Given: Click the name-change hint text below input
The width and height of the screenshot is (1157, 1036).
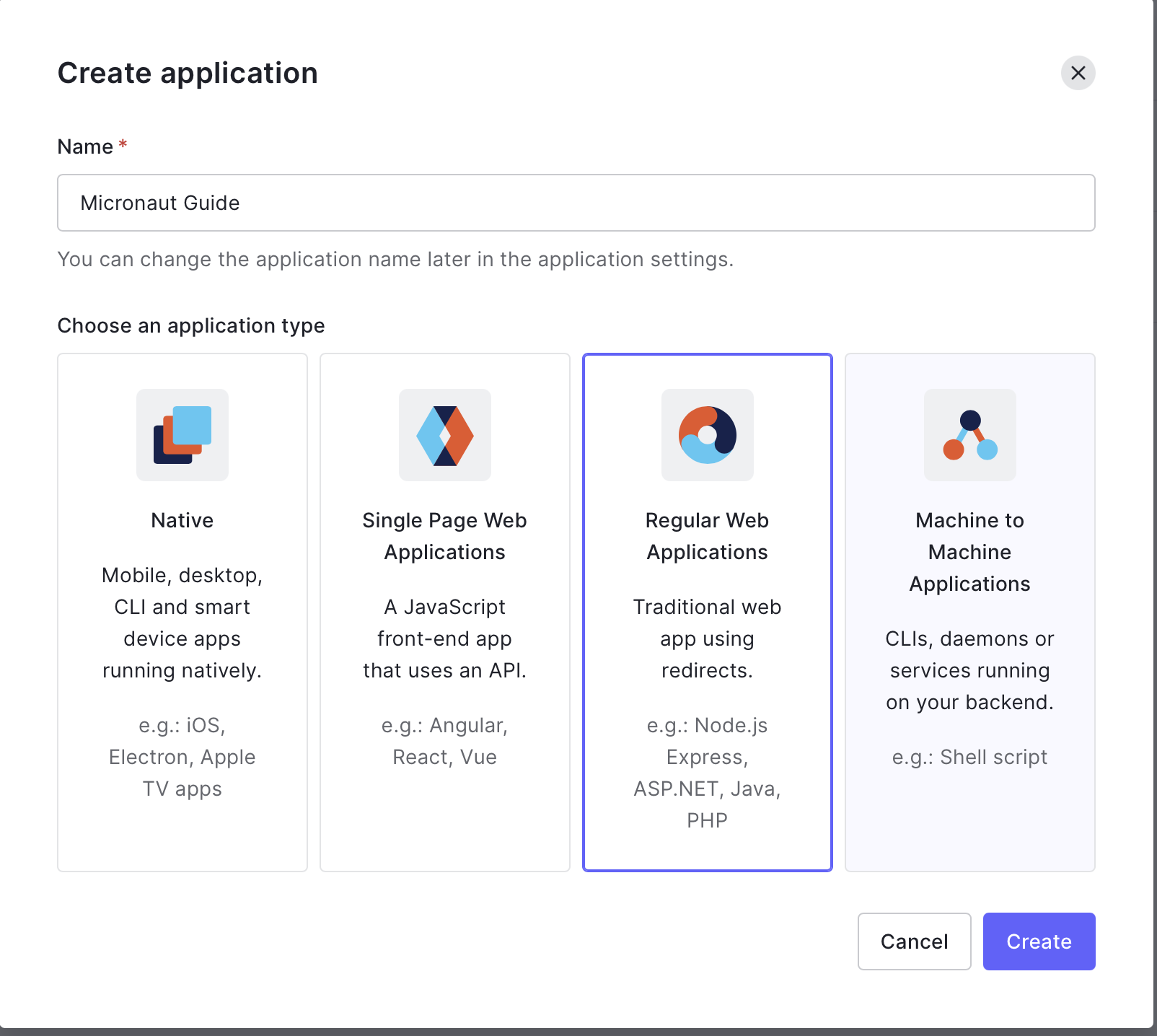Looking at the screenshot, I should coord(395,259).
